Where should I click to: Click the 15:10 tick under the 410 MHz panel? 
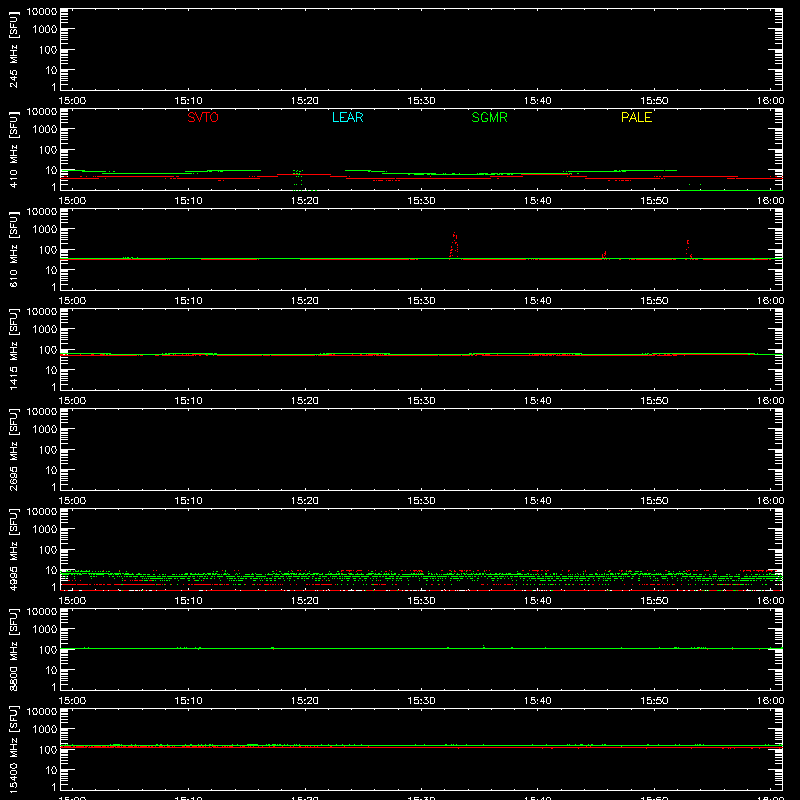pos(188,201)
